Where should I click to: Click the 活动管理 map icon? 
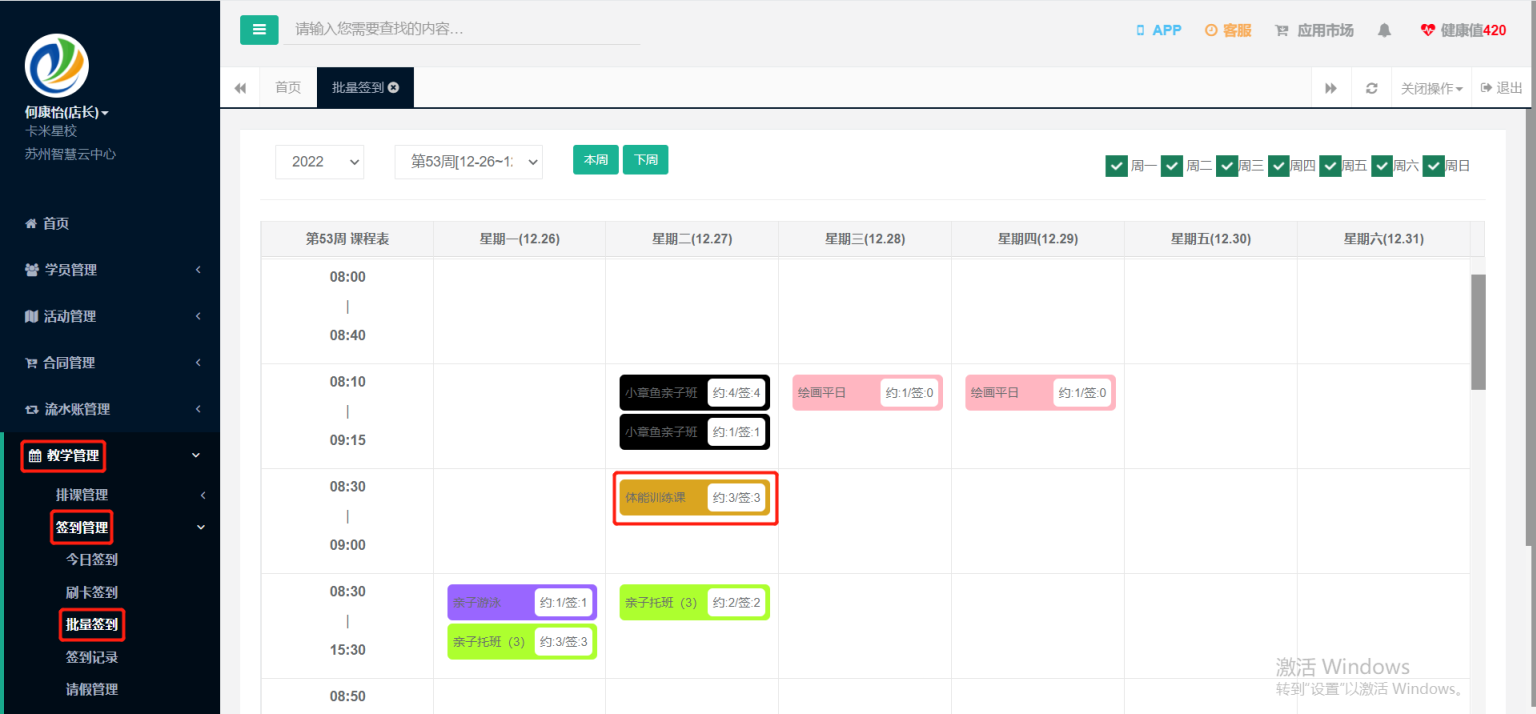coord(31,317)
